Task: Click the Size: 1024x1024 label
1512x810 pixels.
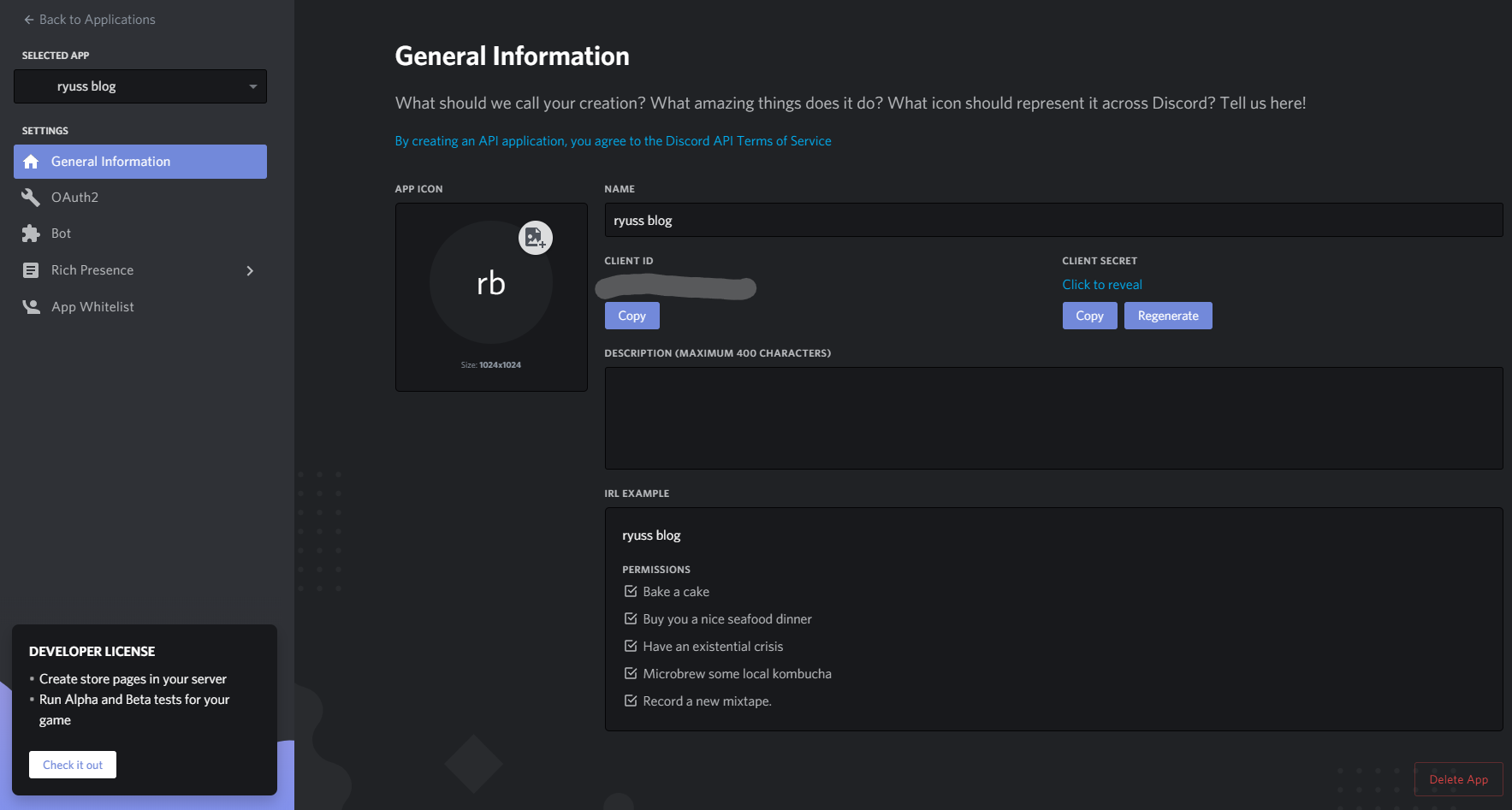Action: [x=491, y=365]
